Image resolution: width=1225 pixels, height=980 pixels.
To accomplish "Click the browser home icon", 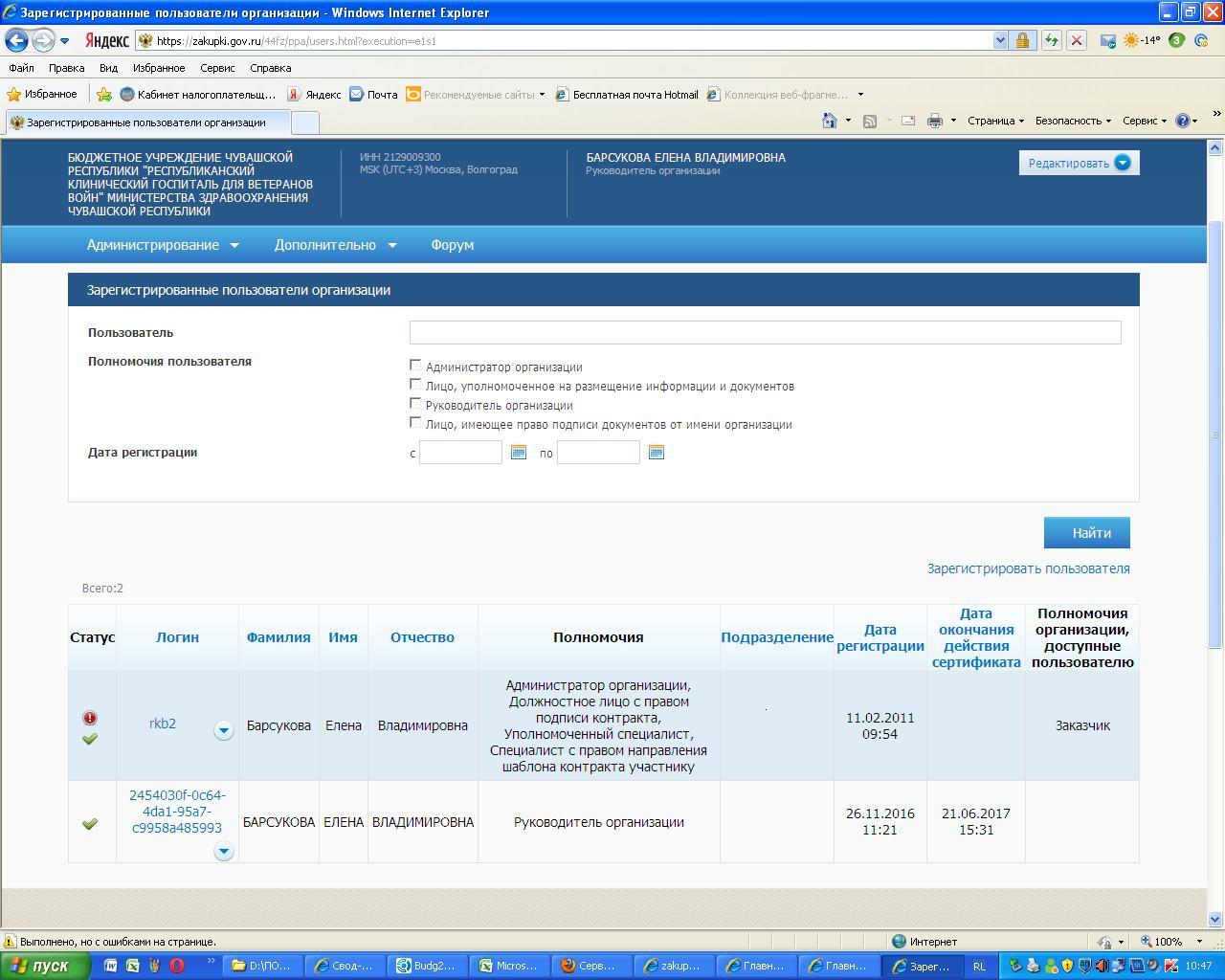I will click(830, 121).
